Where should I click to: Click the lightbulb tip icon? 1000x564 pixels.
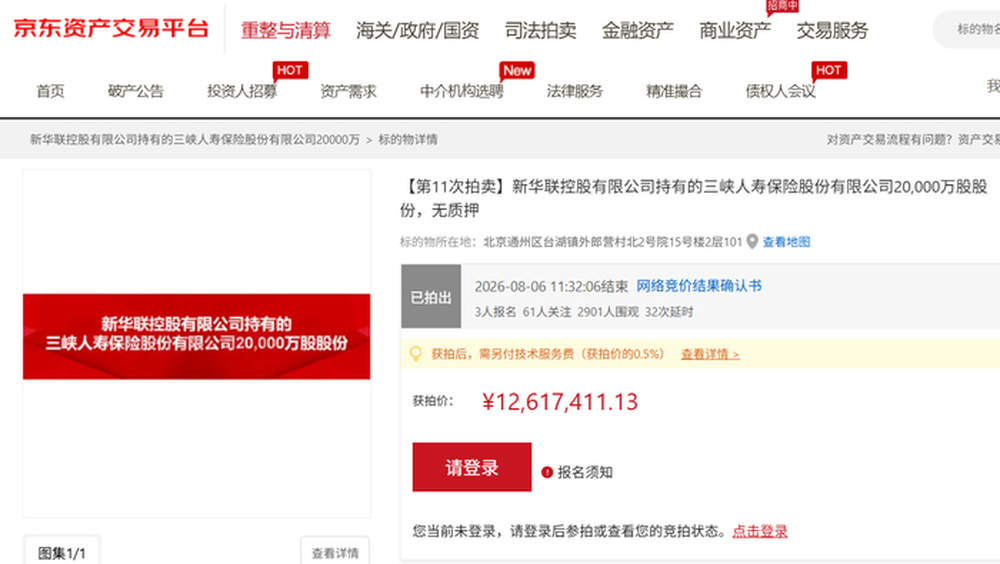click(x=416, y=353)
